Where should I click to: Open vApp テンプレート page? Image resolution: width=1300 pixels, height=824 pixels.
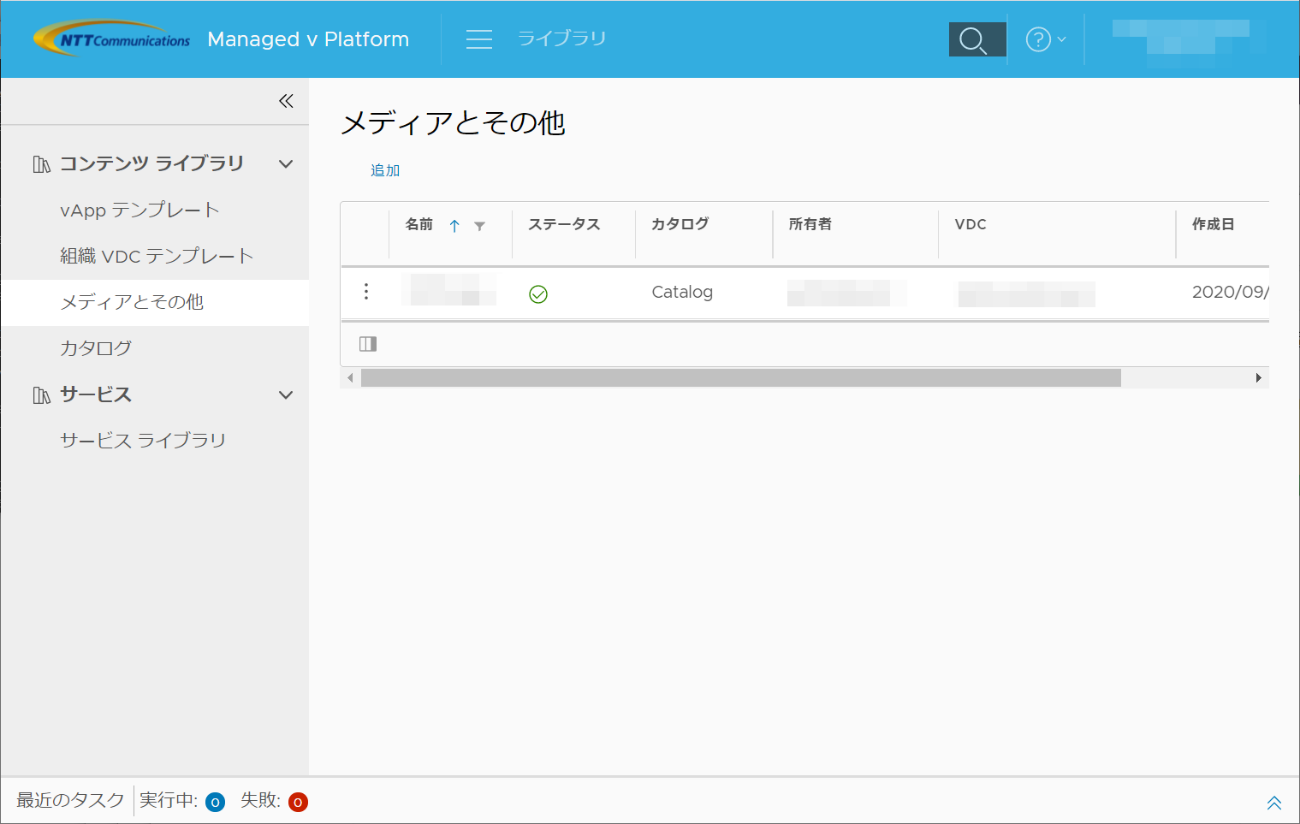(140, 210)
